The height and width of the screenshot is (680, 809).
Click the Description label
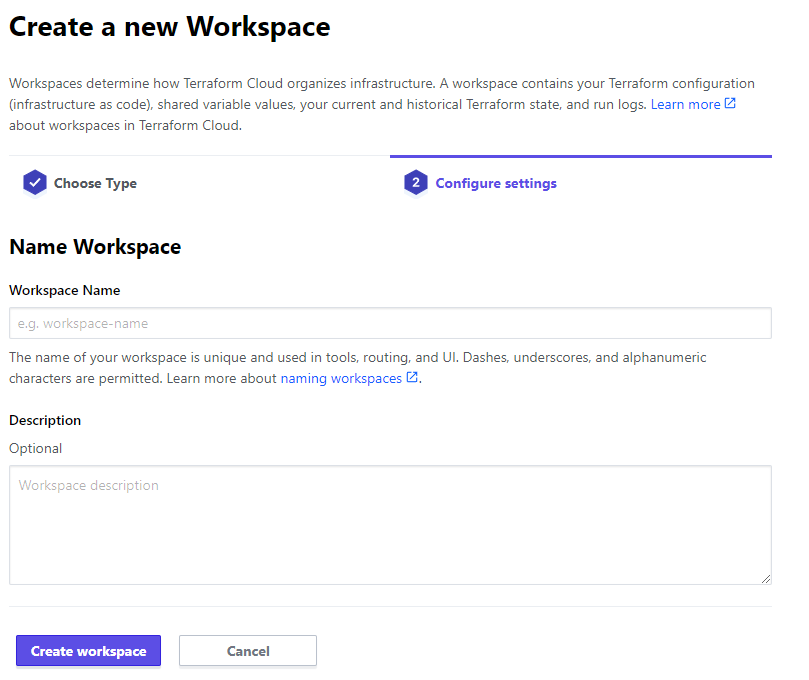click(x=45, y=420)
